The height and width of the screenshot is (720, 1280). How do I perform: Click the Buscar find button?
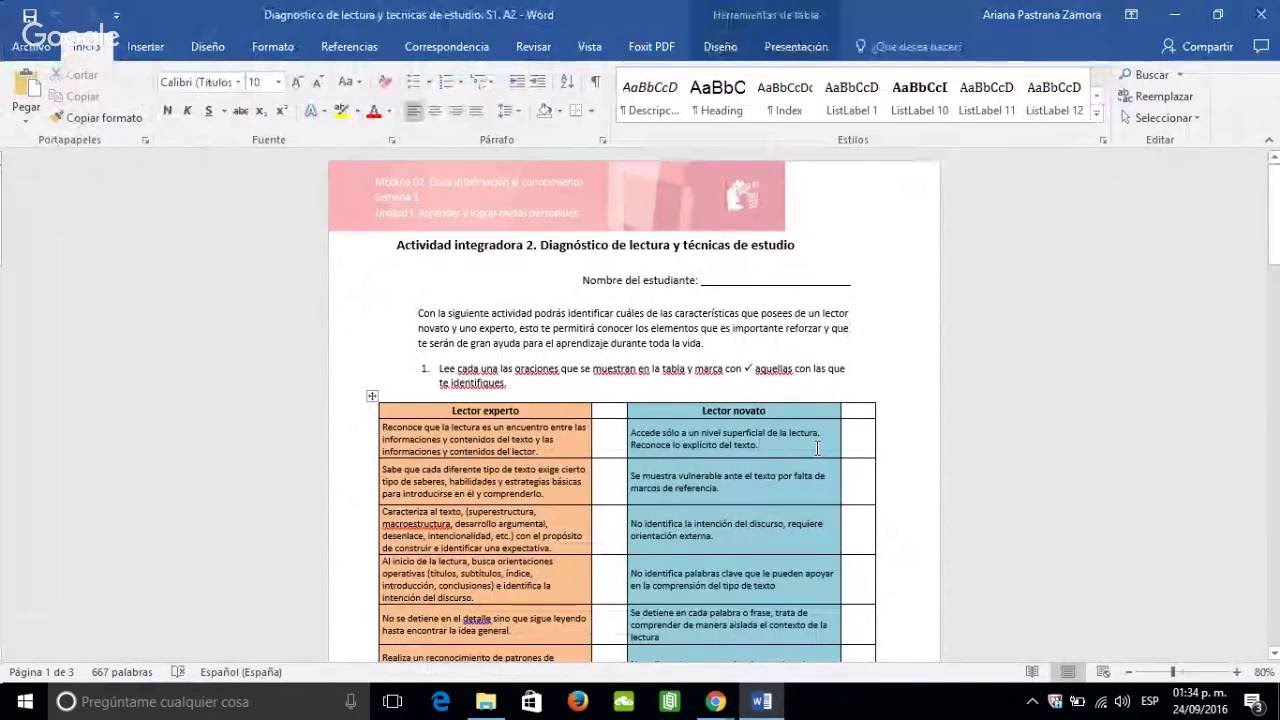pos(1151,75)
